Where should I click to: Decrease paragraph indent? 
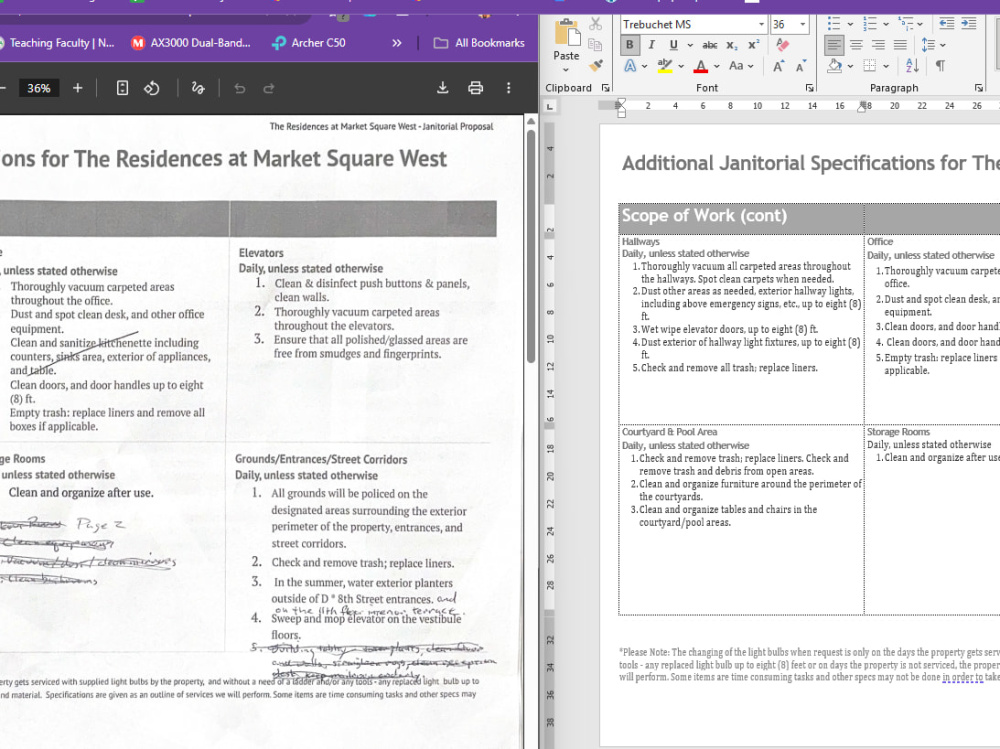[947, 24]
